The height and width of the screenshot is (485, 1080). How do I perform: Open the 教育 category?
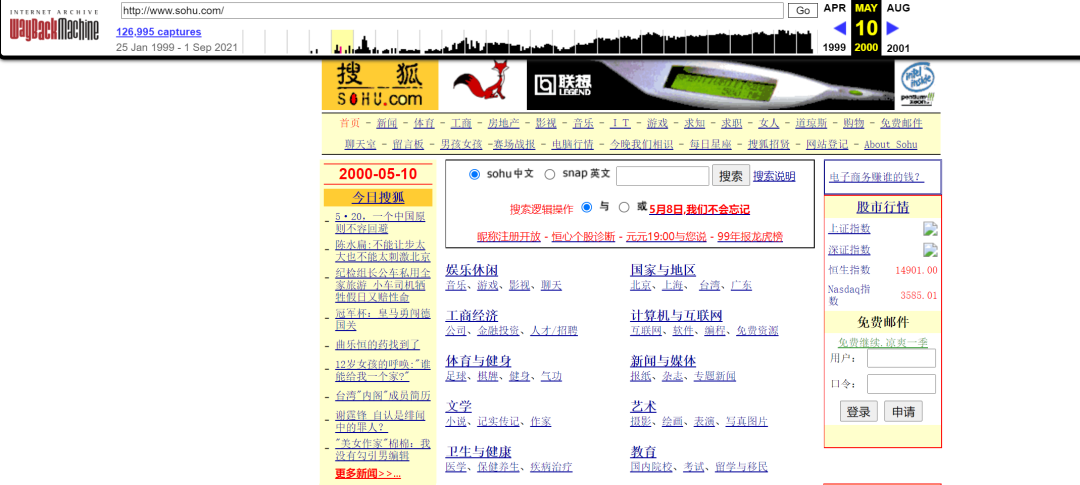coord(643,452)
